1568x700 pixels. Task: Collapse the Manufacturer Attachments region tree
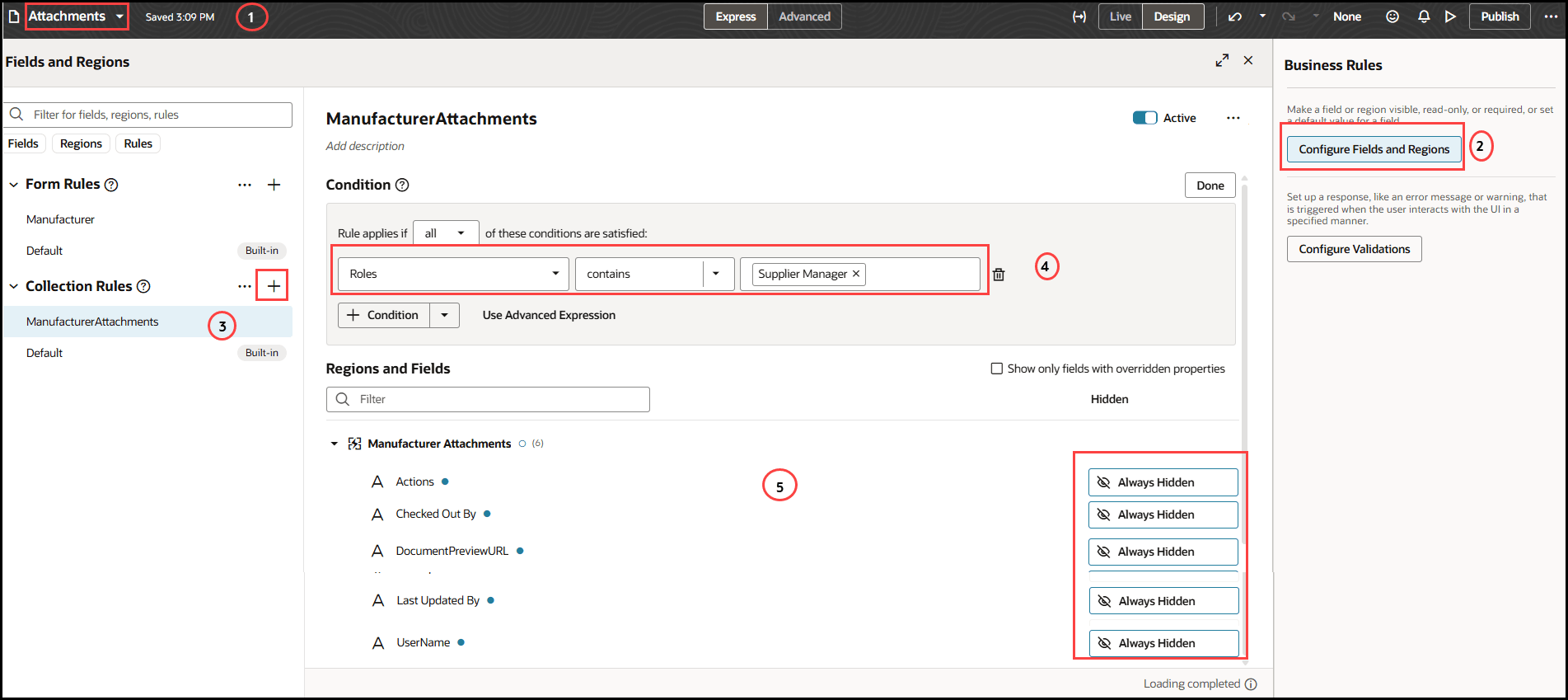pyautogui.click(x=334, y=444)
